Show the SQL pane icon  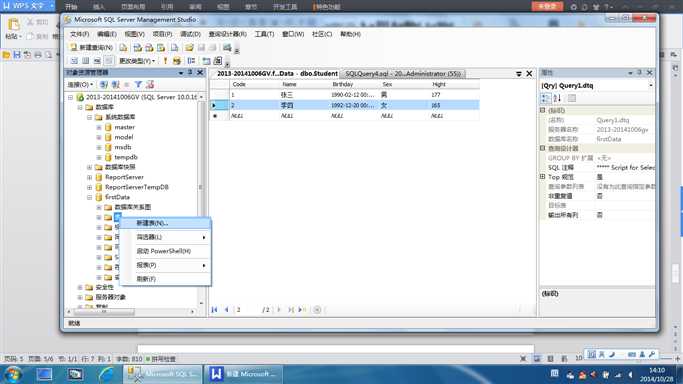[97, 61]
